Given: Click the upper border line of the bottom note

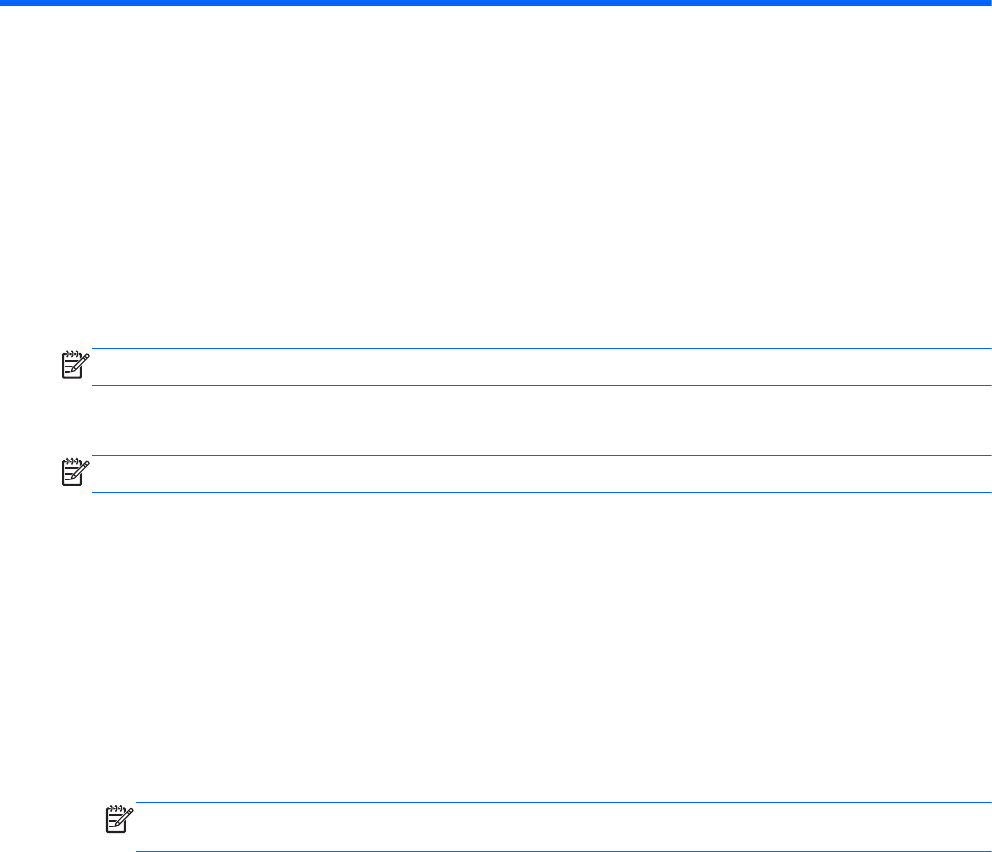Looking at the screenshot, I should [x=560, y=803].
